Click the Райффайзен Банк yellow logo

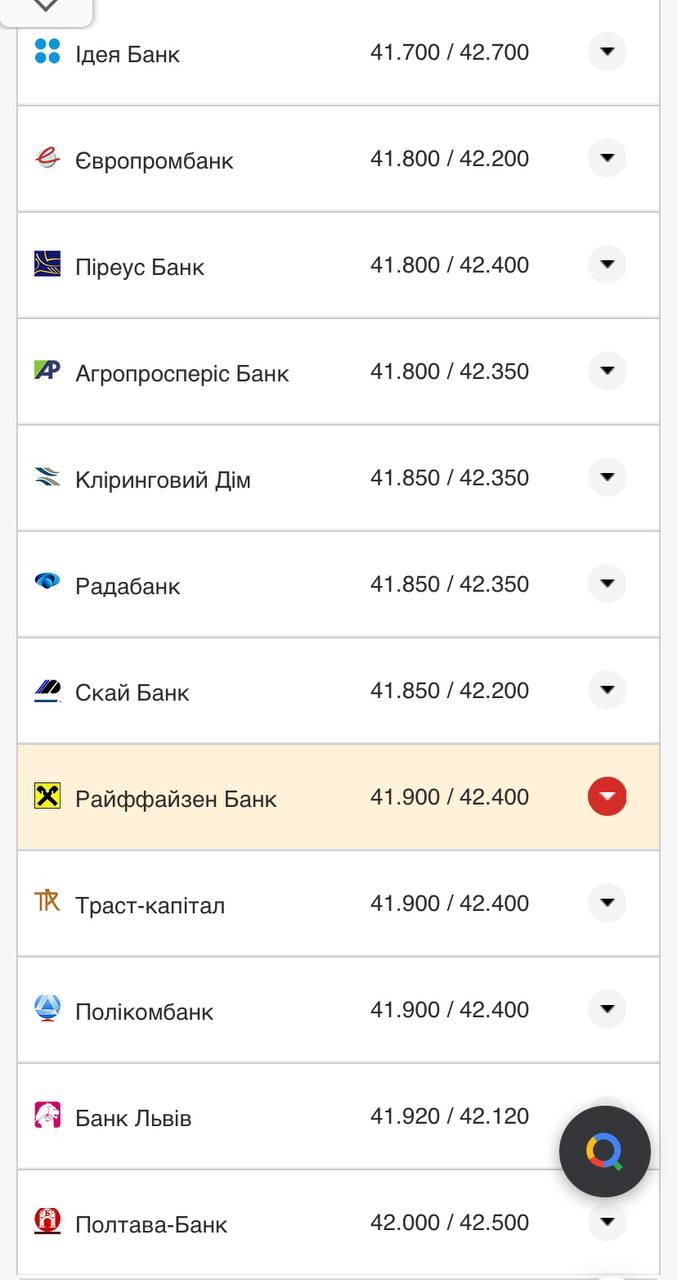47,797
